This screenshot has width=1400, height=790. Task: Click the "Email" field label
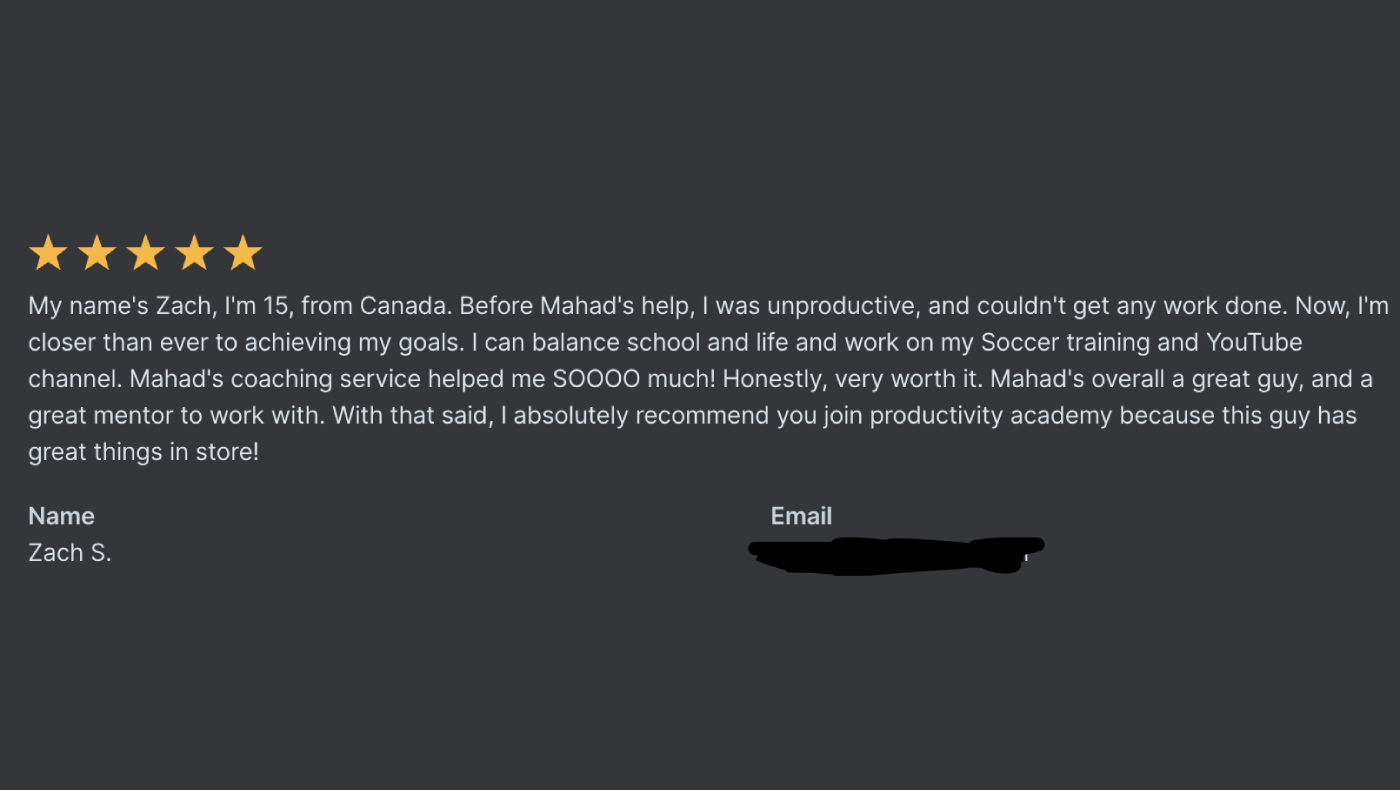click(x=801, y=516)
